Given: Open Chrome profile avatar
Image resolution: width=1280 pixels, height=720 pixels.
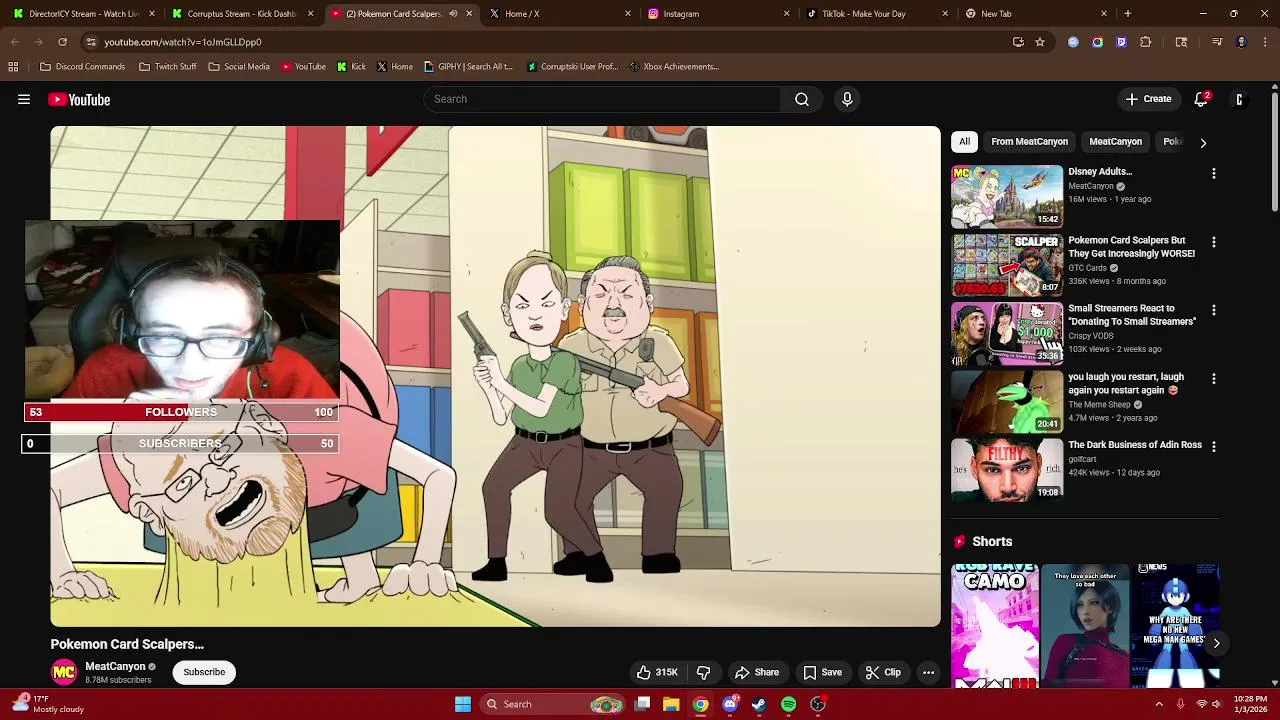Looking at the screenshot, I should click(x=1241, y=42).
